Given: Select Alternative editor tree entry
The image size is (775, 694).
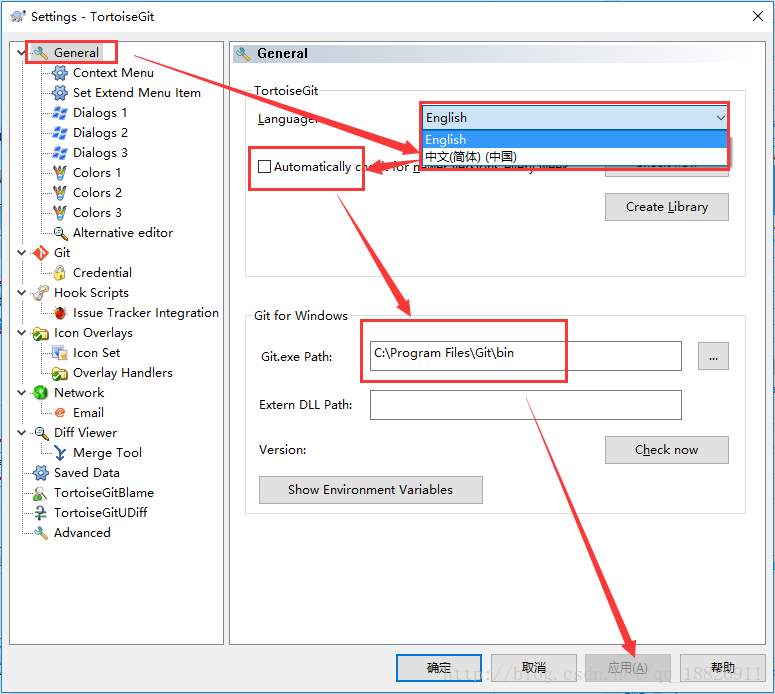Looking at the screenshot, I should pyautogui.click(x=123, y=232).
